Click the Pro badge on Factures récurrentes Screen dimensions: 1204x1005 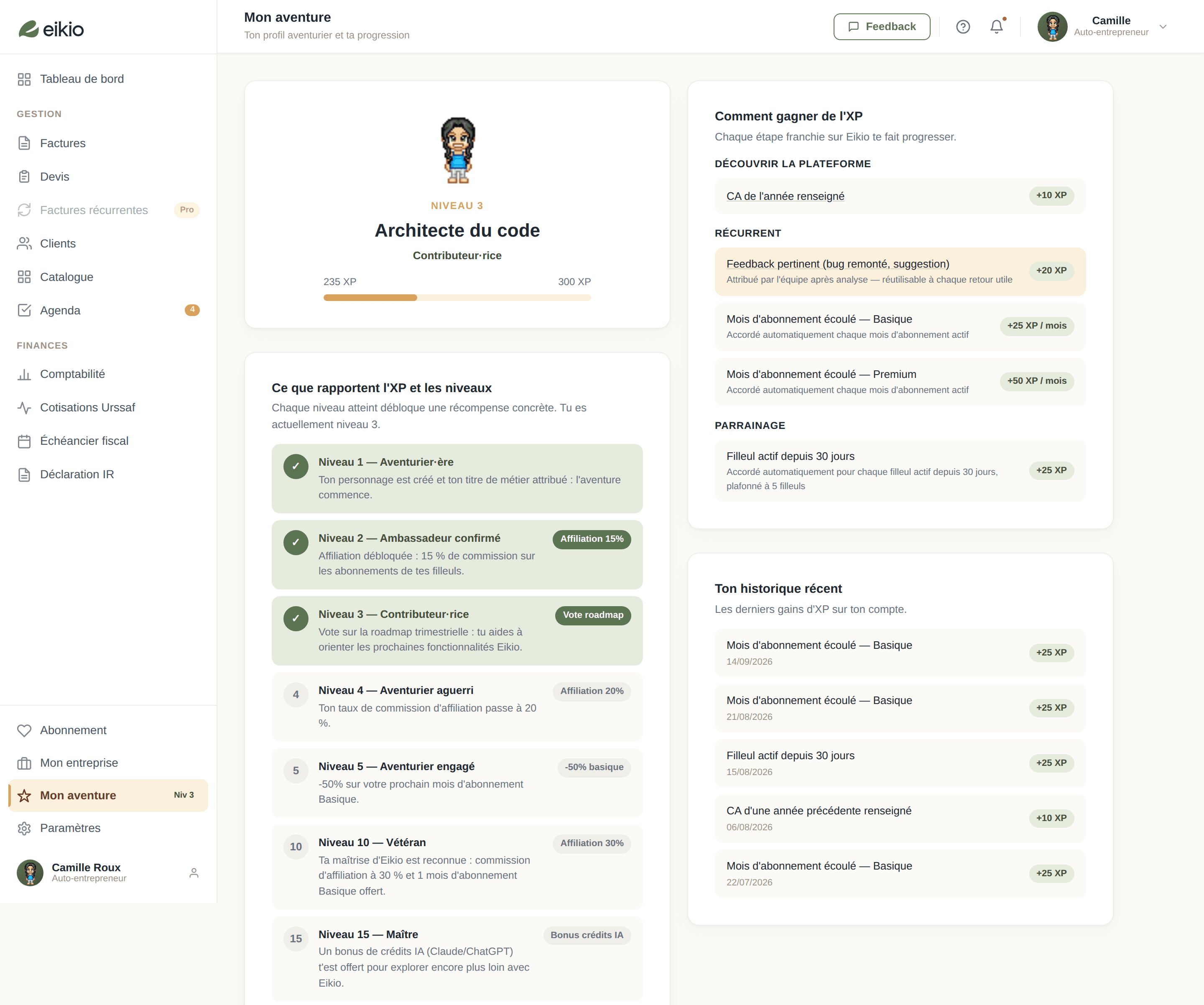click(x=186, y=210)
